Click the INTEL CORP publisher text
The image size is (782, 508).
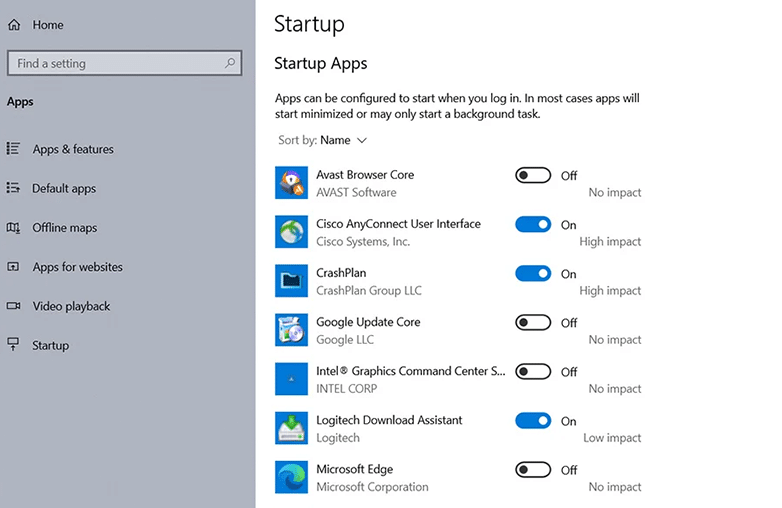347,389
